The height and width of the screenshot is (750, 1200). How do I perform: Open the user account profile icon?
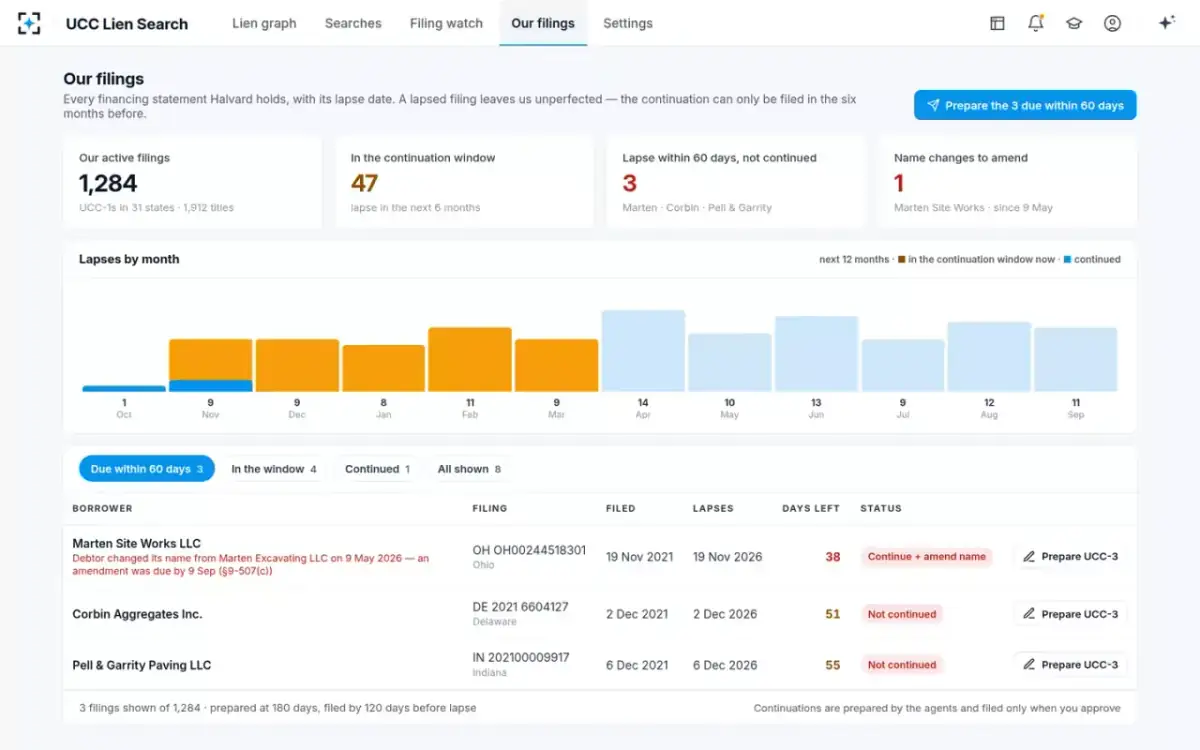click(1112, 23)
